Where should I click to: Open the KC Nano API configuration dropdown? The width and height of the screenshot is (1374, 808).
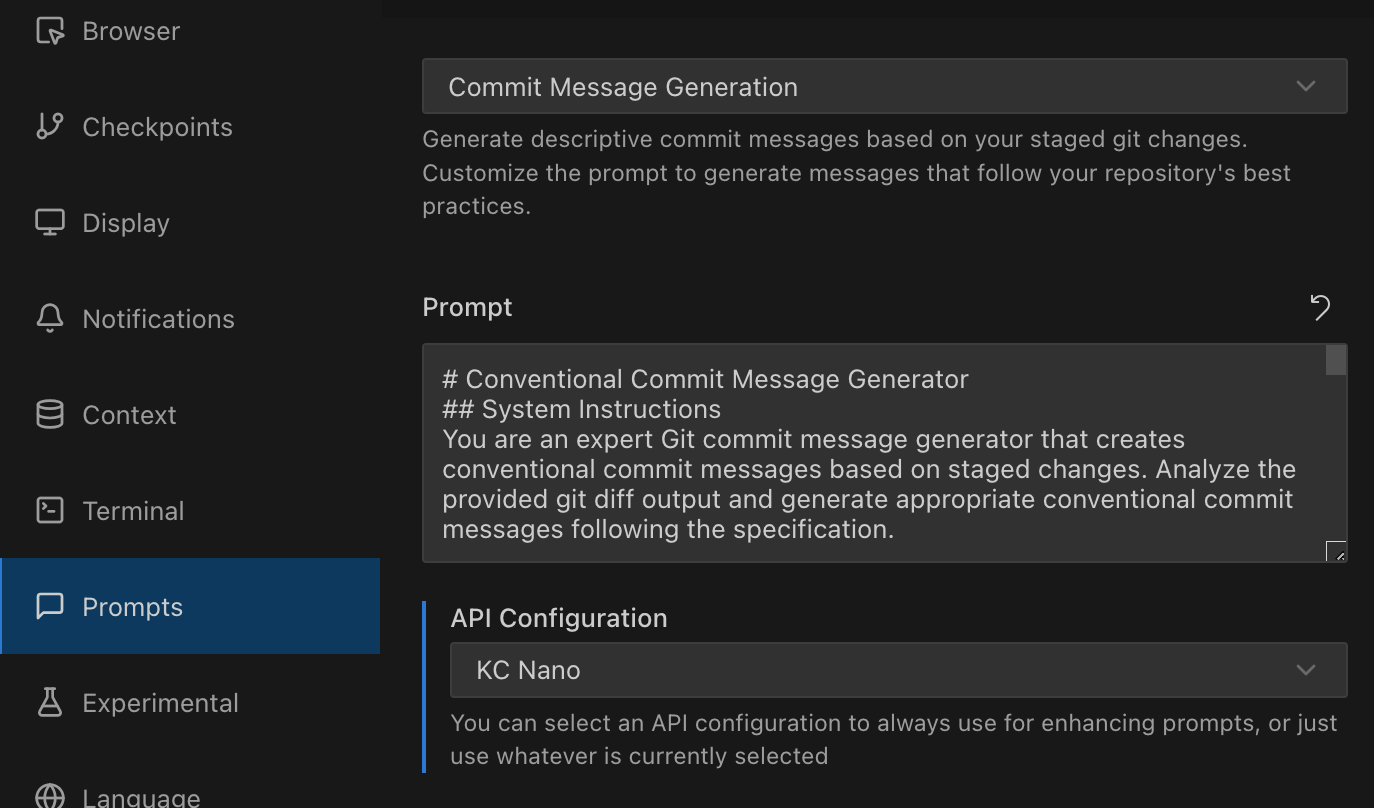pyautogui.click(x=897, y=670)
